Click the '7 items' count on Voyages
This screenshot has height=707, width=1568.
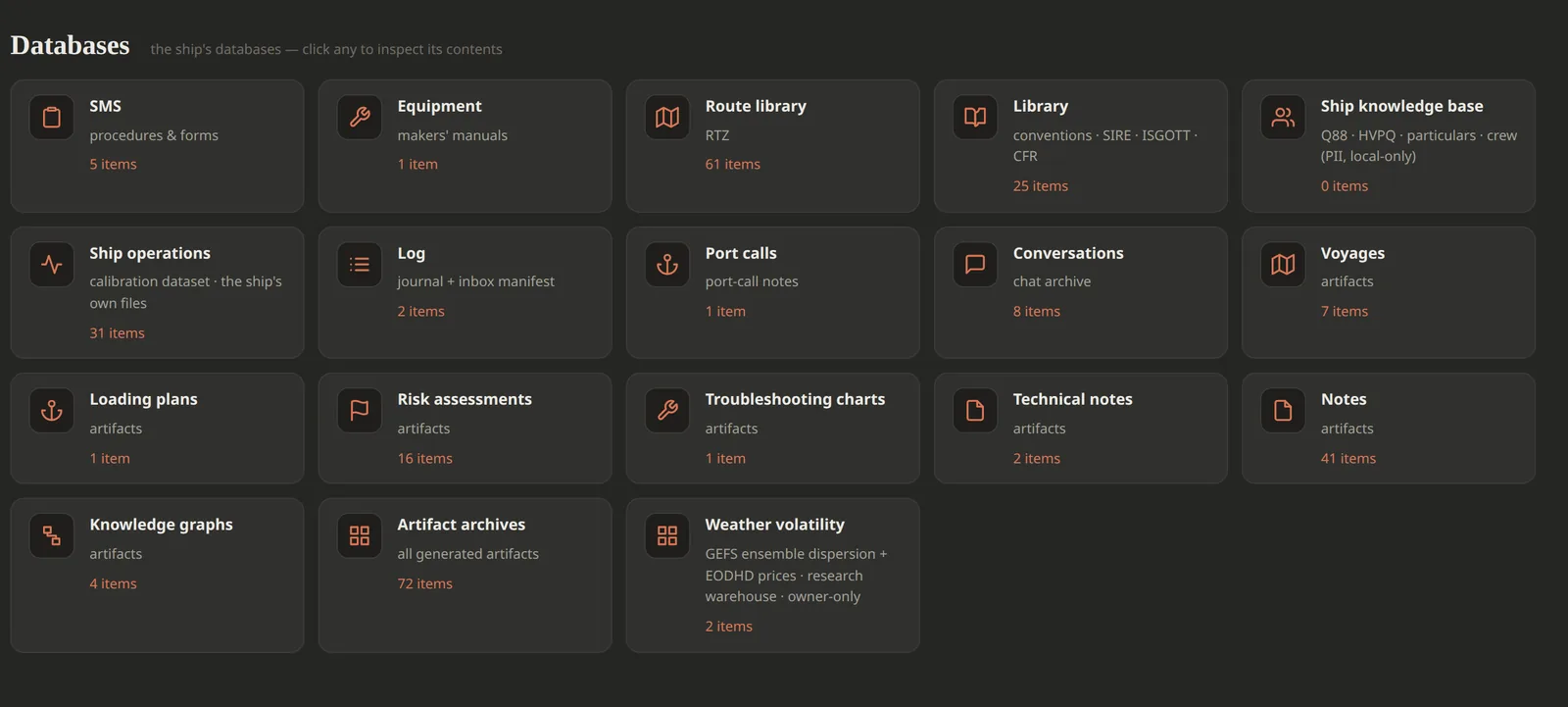click(1344, 311)
